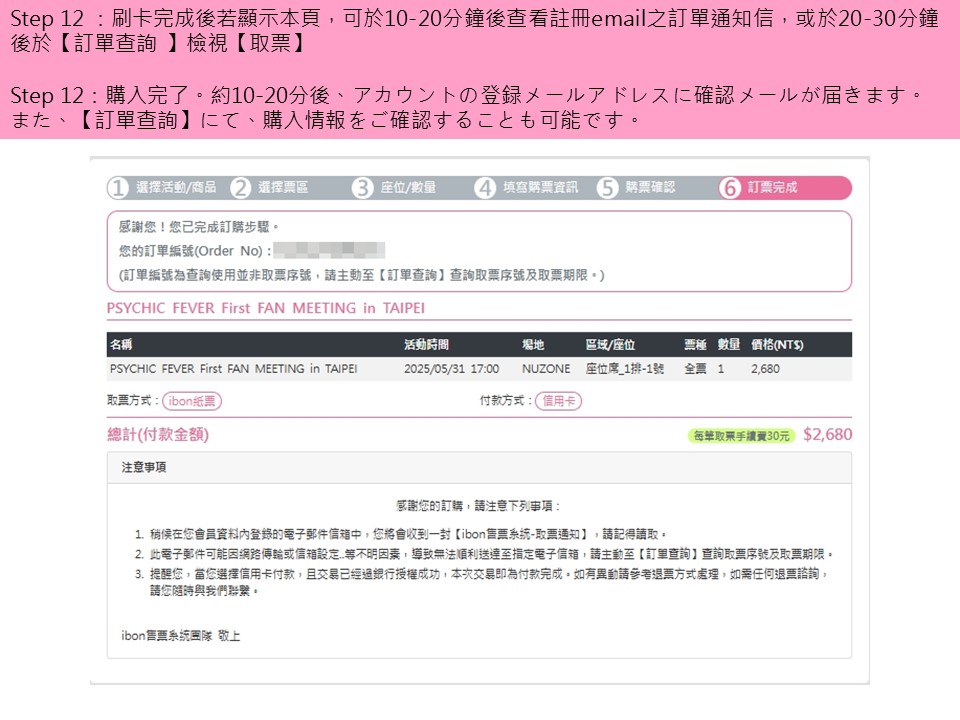Click the parenthetical order number usage note
This screenshot has height=720, width=960.
point(361,276)
